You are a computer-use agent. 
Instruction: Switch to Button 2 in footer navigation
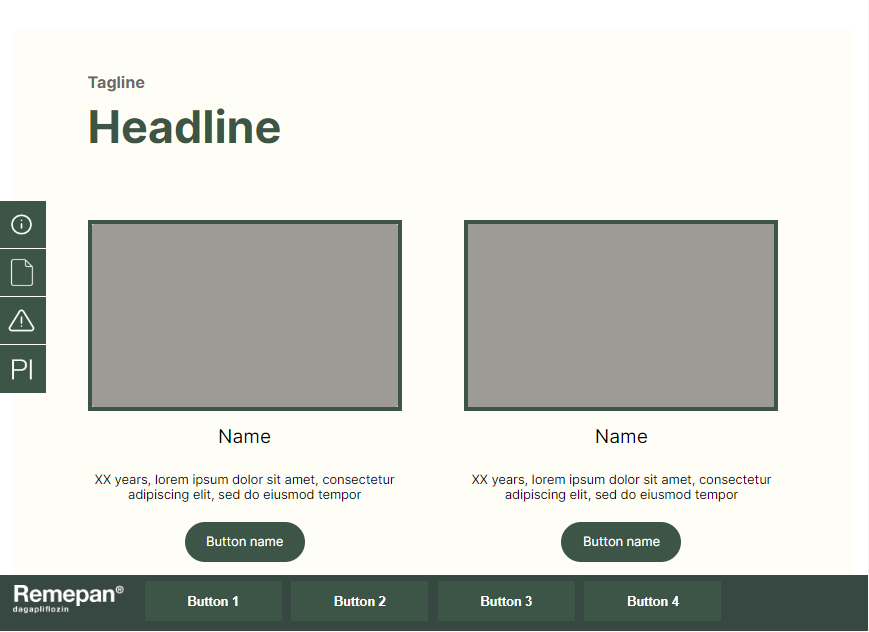click(360, 601)
